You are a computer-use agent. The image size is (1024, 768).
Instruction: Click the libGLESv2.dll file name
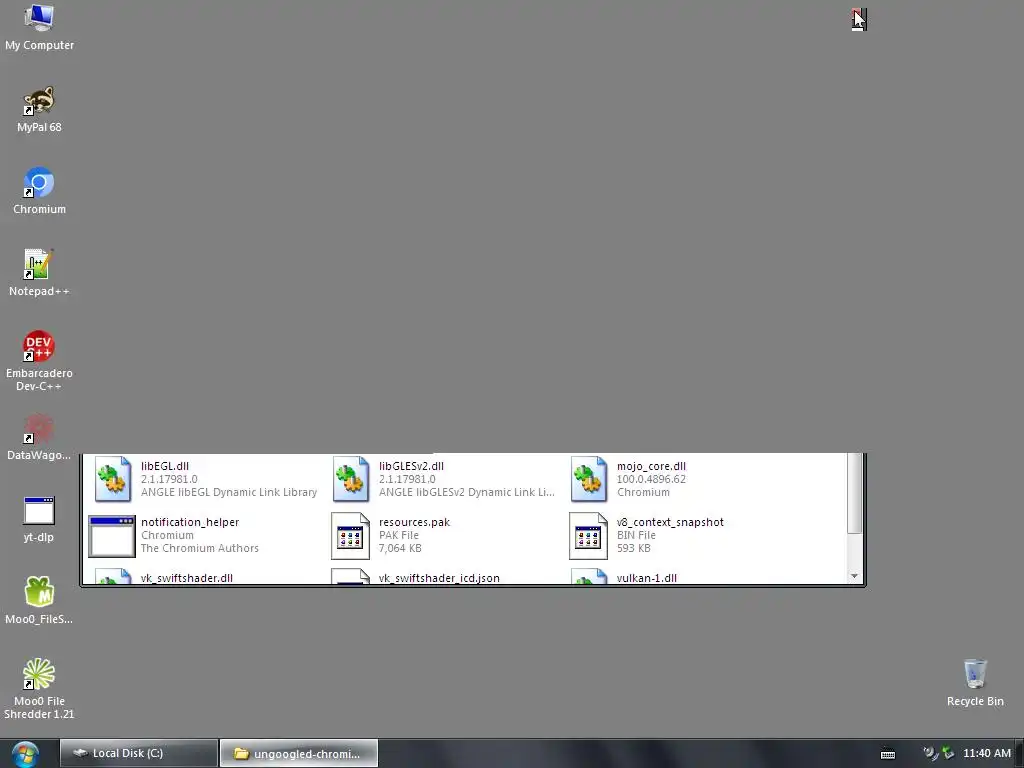click(411, 466)
